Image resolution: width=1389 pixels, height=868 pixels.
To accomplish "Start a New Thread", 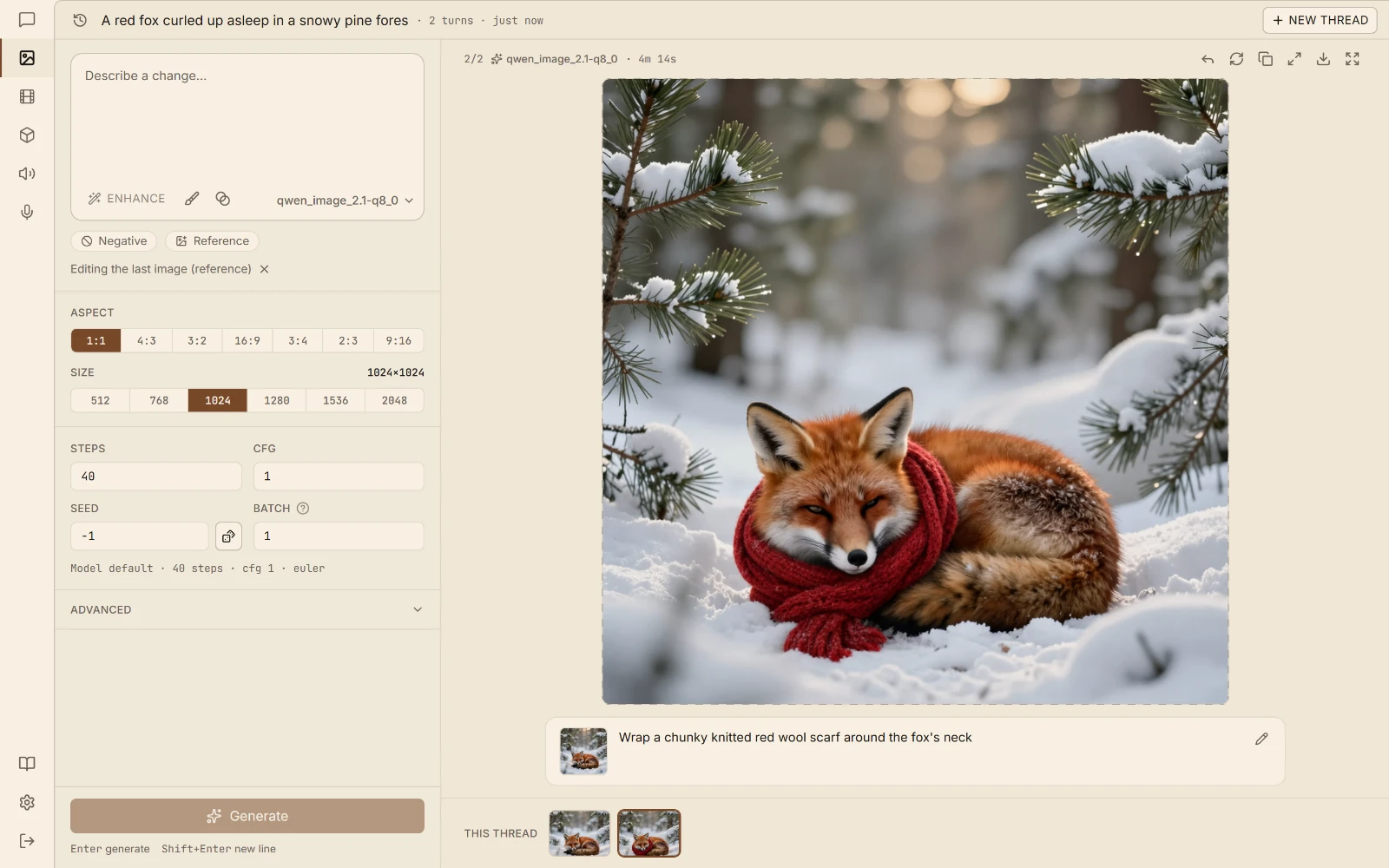I will click(x=1320, y=20).
